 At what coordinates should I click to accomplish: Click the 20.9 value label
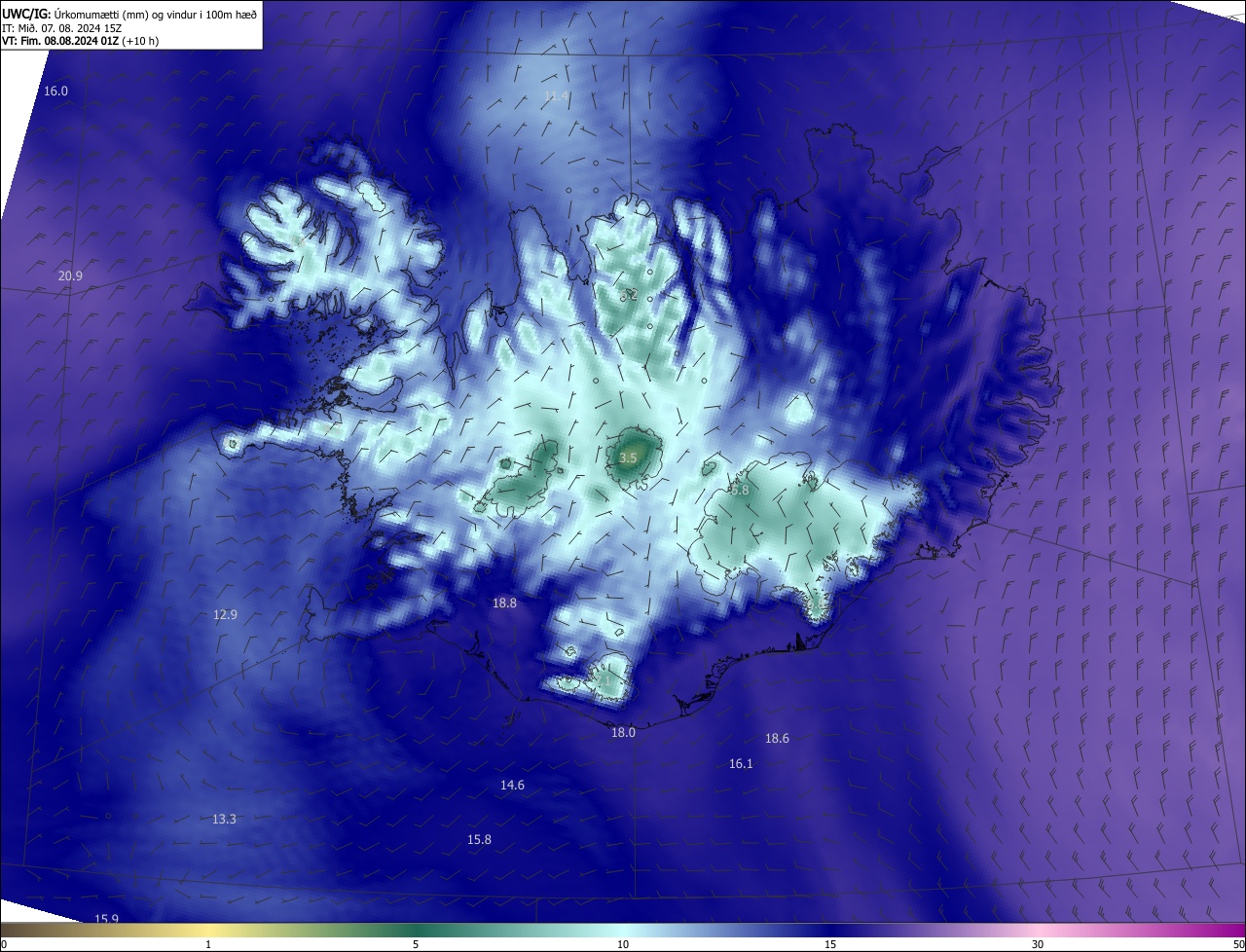click(70, 276)
